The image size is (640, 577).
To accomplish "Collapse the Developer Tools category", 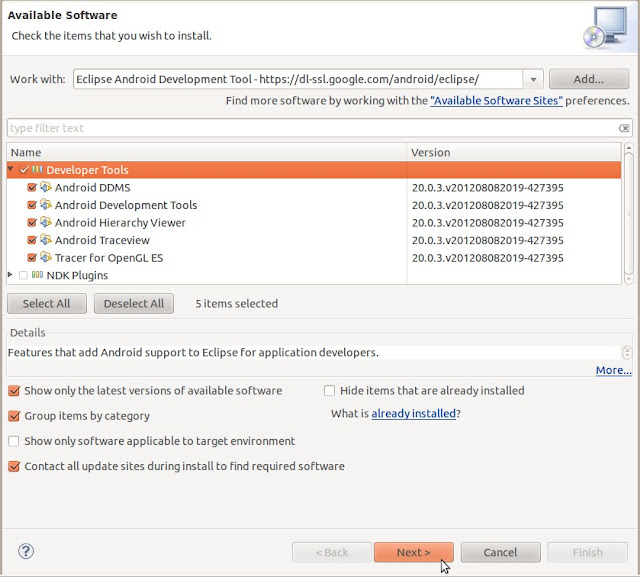I will [x=11, y=170].
